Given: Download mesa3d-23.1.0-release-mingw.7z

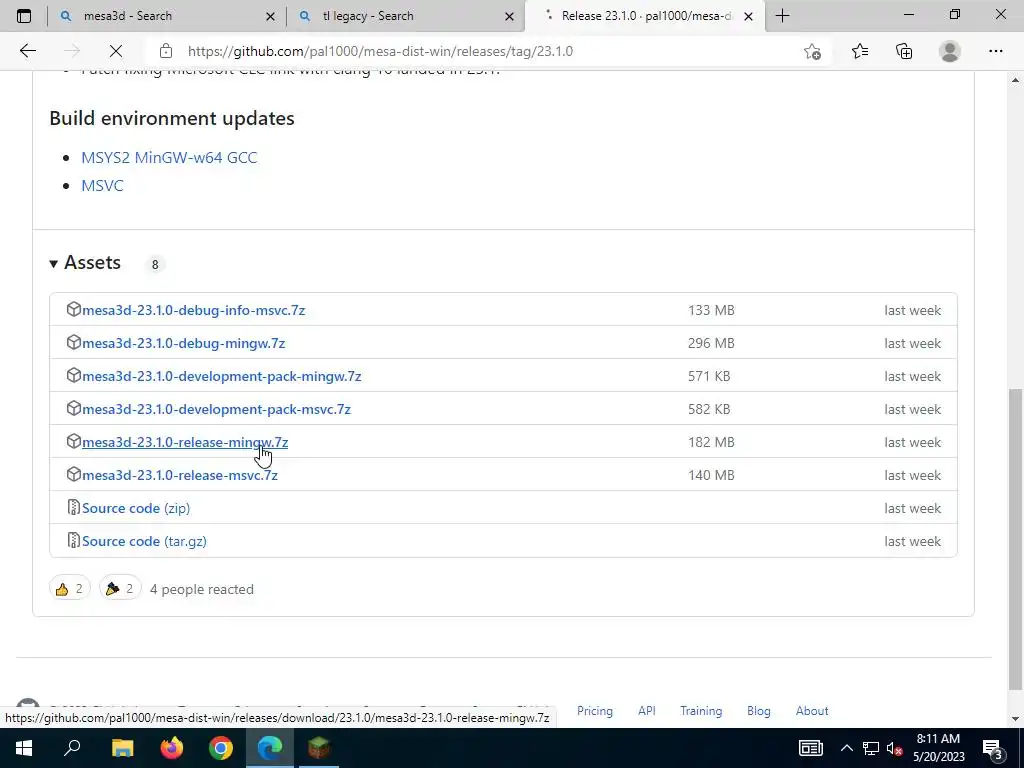Looking at the screenshot, I should [x=185, y=442].
